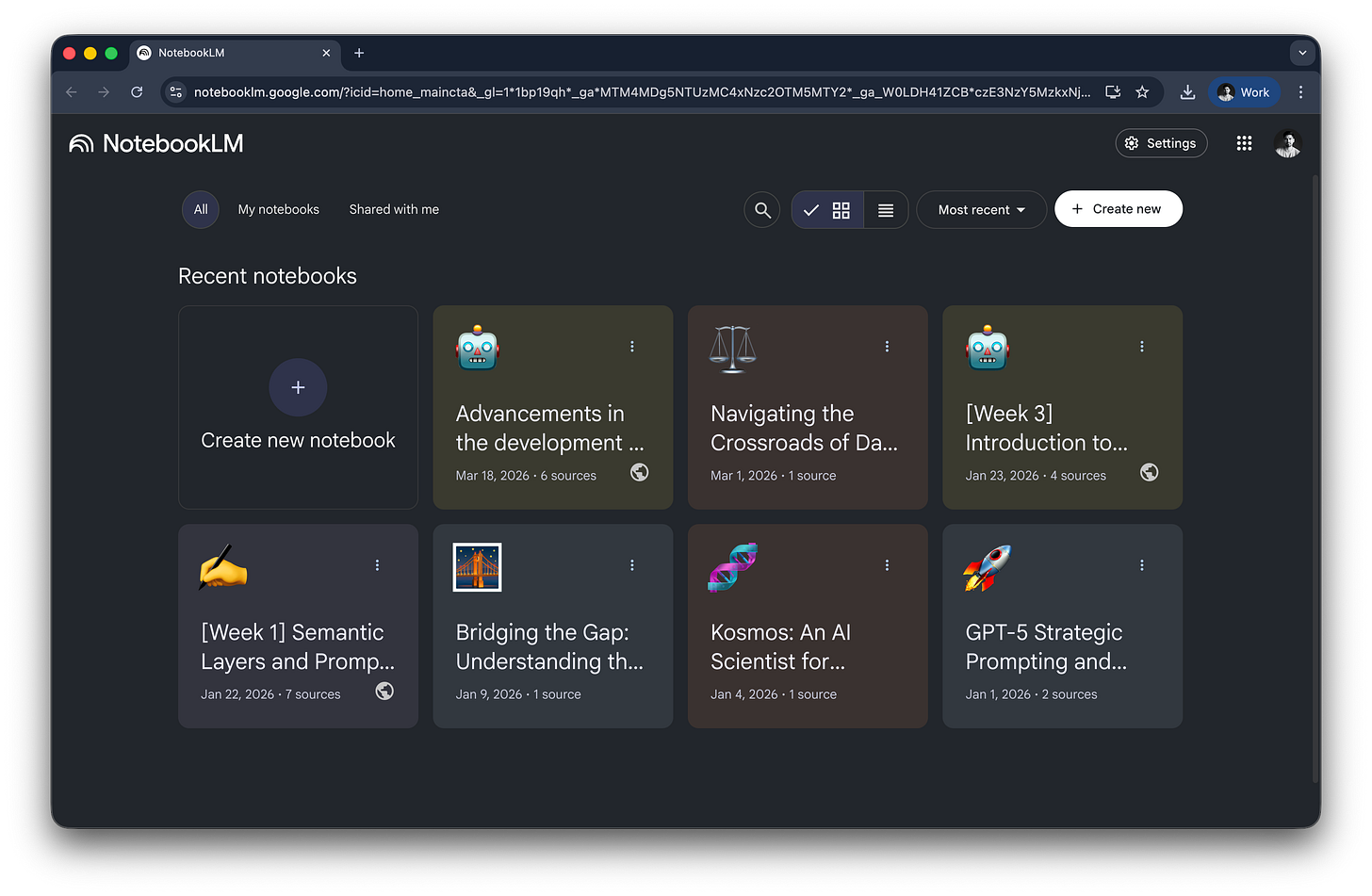Click the plus circle to create notebook
Viewport: 1372px width, 896px height.
[x=298, y=387]
